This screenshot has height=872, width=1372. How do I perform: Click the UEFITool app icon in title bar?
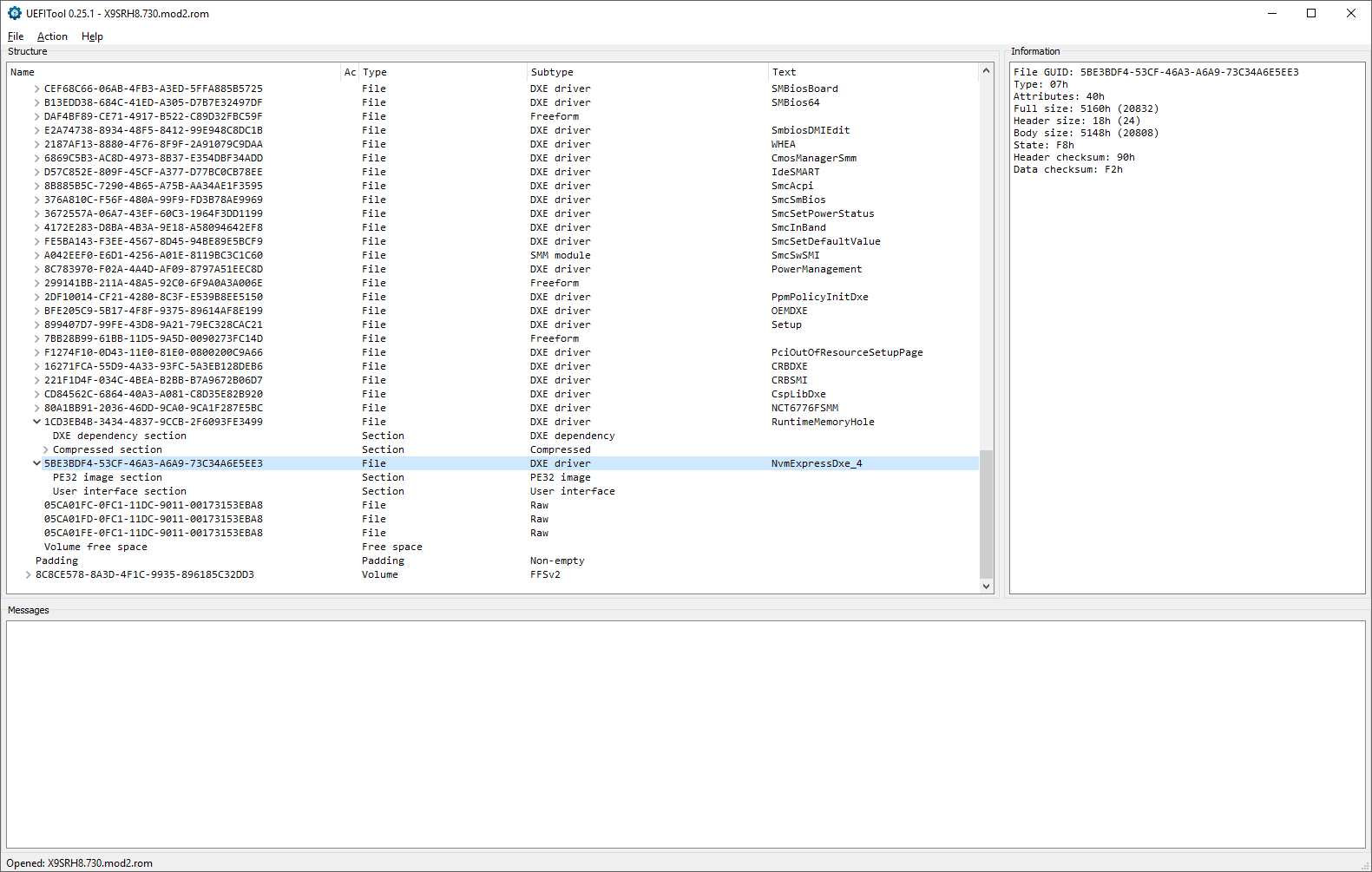pos(14,13)
